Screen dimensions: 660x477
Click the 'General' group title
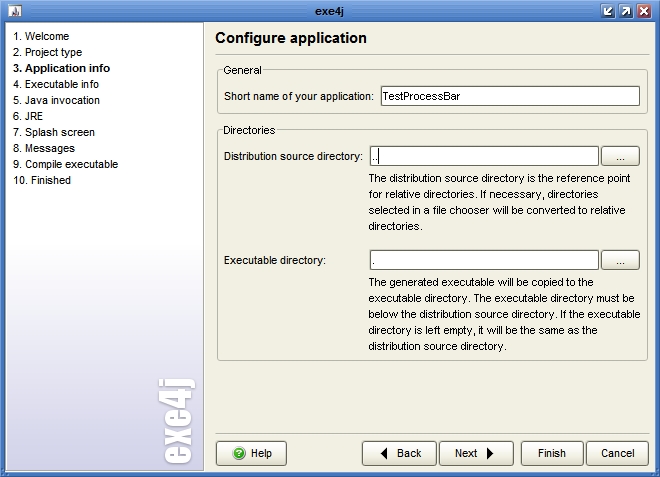242,70
